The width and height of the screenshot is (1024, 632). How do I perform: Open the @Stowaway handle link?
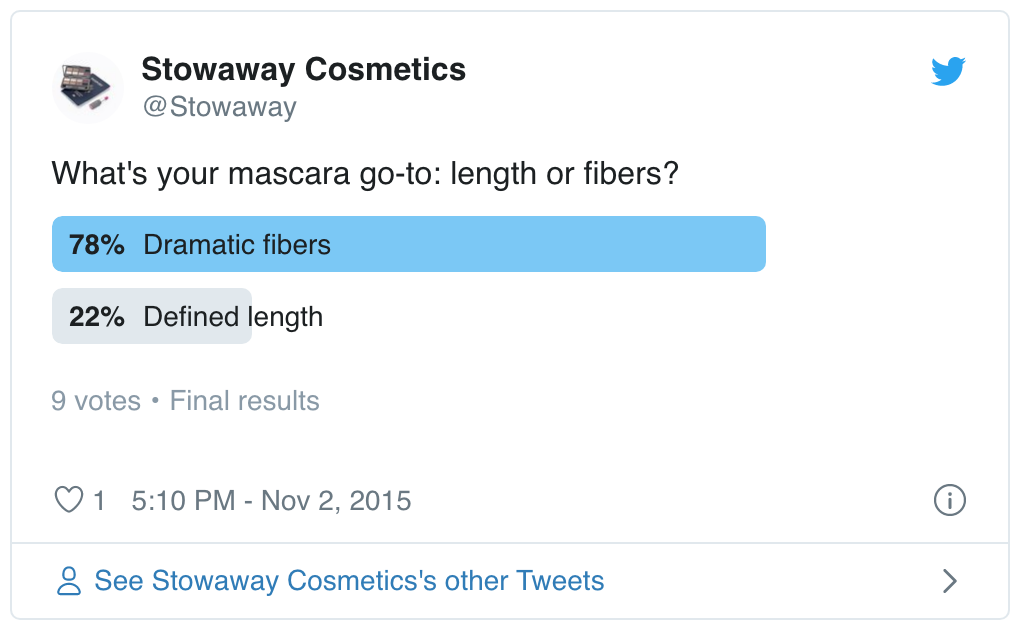click(x=219, y=106)
